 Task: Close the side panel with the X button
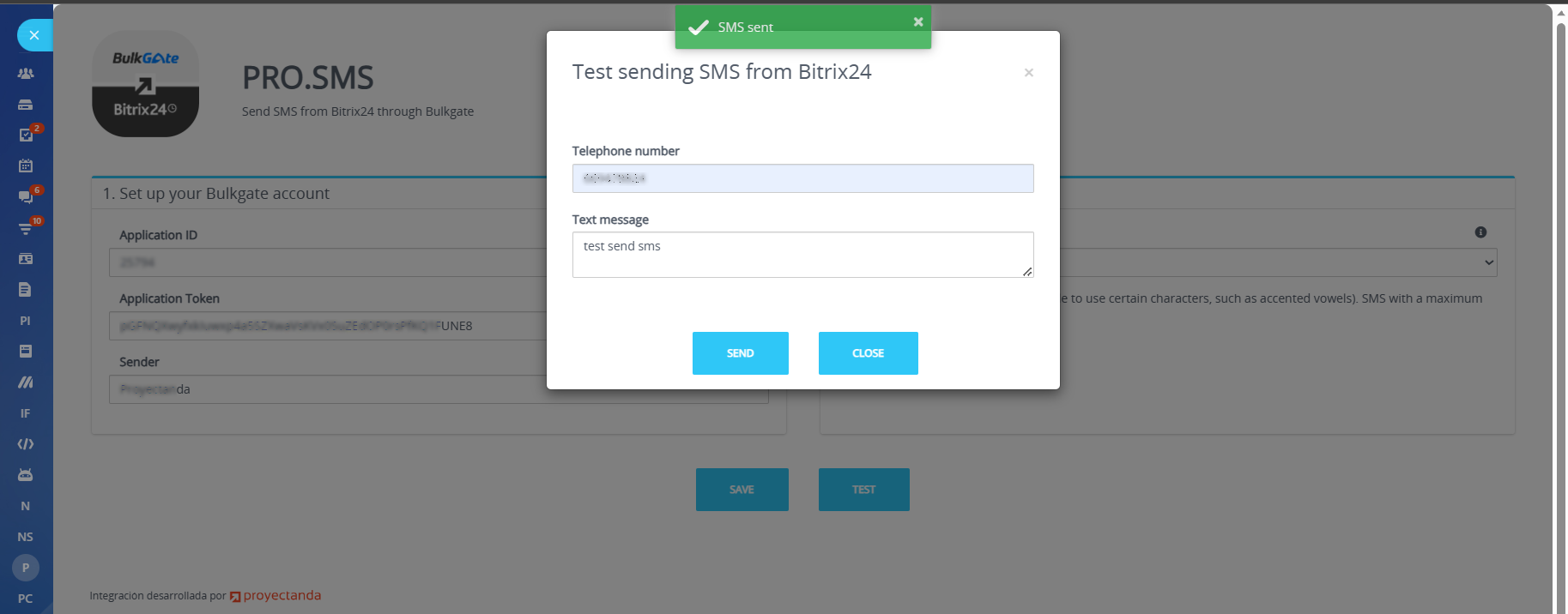click(34, 35)
